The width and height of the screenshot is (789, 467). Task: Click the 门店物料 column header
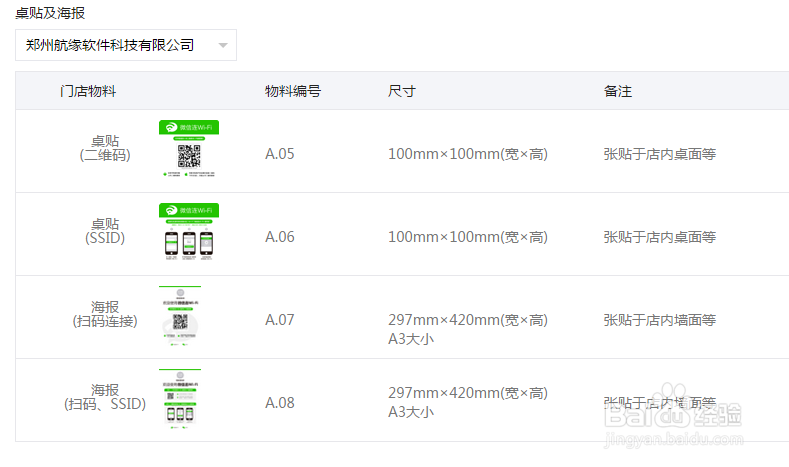pos(88,91)
